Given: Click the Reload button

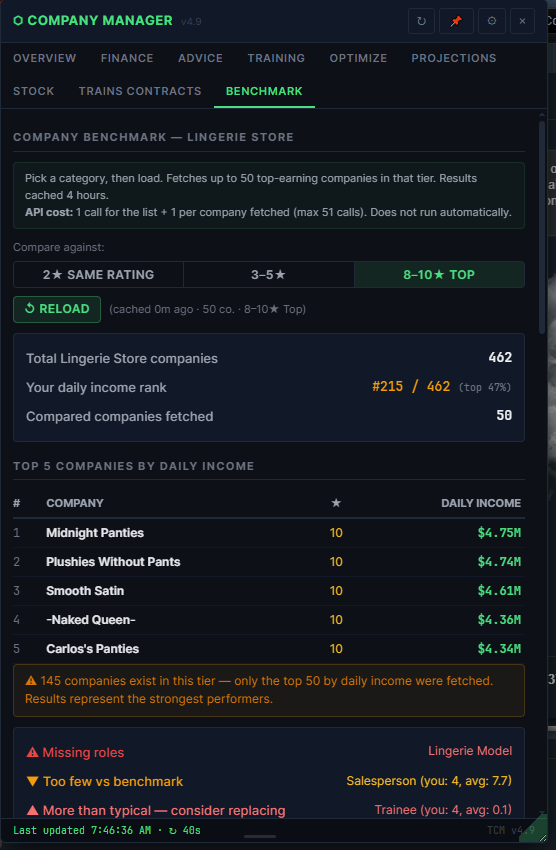Looking at the screenshot, I should (57, 309).
